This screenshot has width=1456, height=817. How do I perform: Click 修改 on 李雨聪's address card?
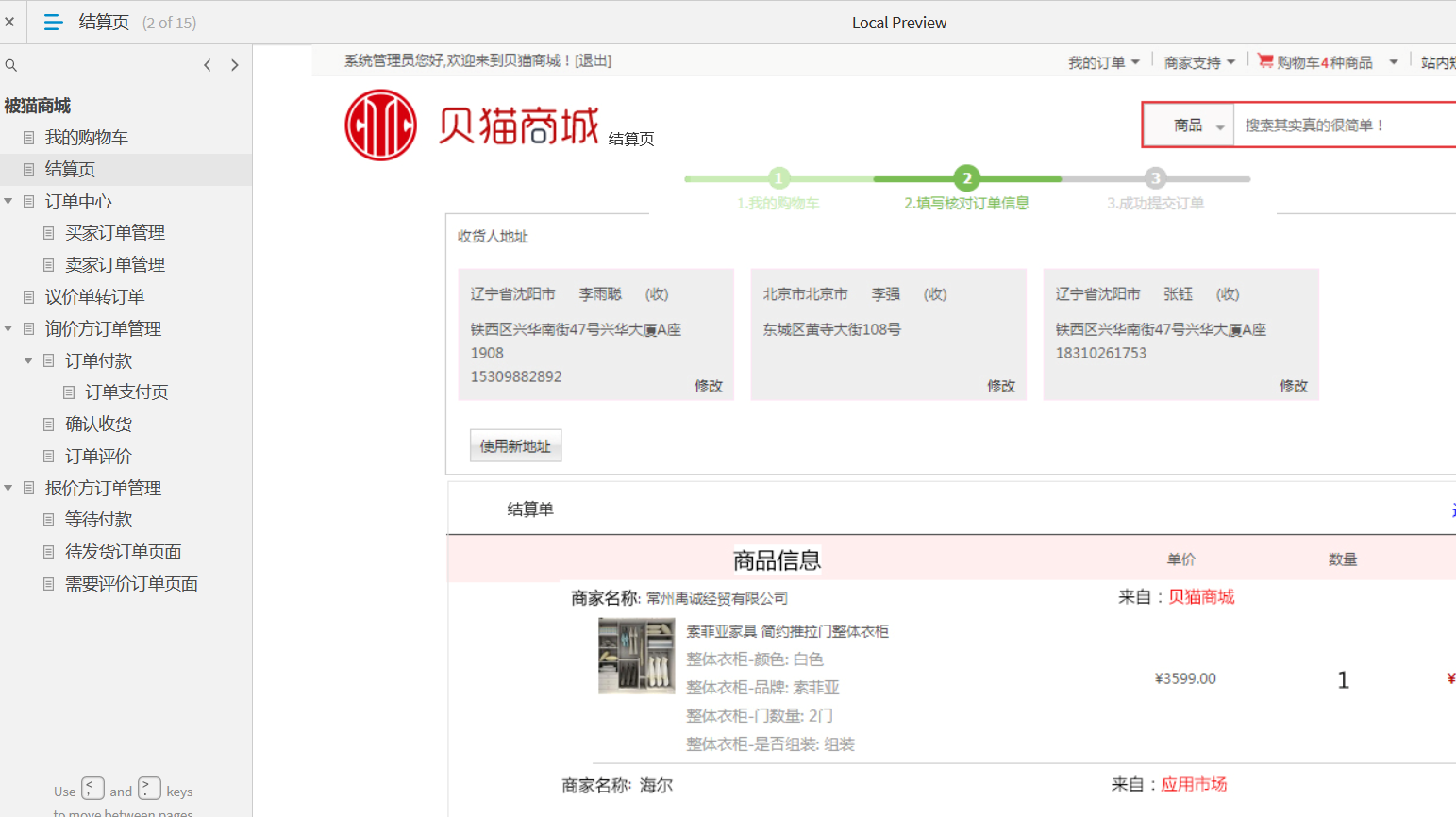click(x=709, y=386)
